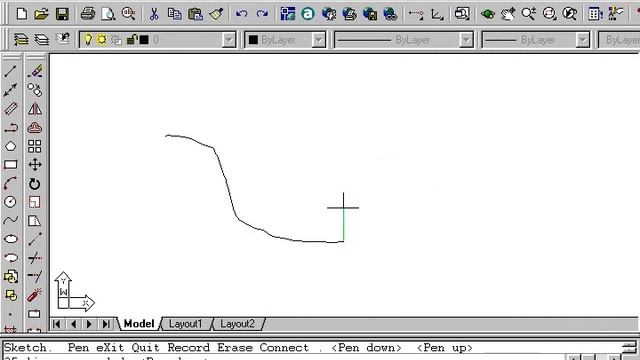Viewport: 640px width, 360px height.
Task: Select the Spline draw tool
Action: (x=11, y=221)
